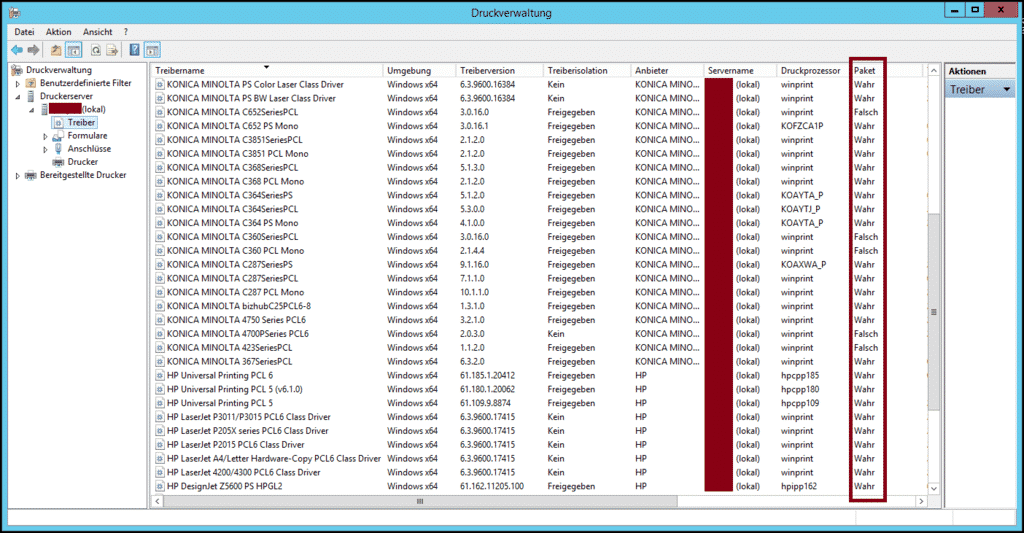
Task: Expand the Formulare tree node
Action: (x=45, y=137)
